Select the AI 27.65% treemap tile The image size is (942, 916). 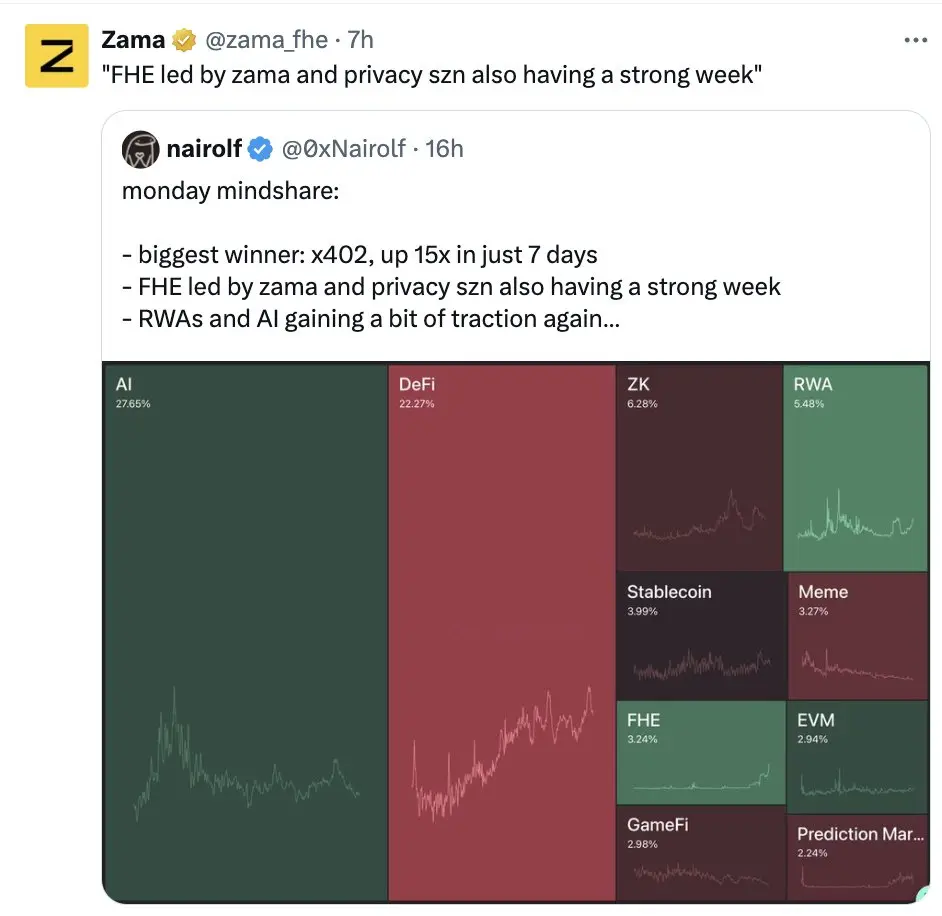(245, 632)
